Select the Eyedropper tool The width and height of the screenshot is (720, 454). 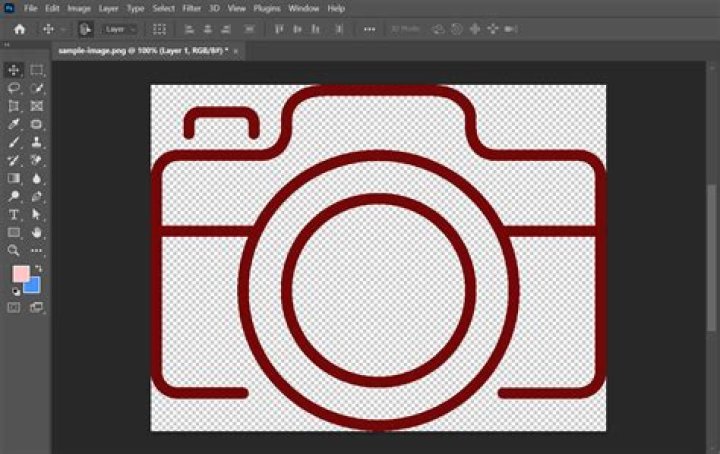click(x=14, y=124)
